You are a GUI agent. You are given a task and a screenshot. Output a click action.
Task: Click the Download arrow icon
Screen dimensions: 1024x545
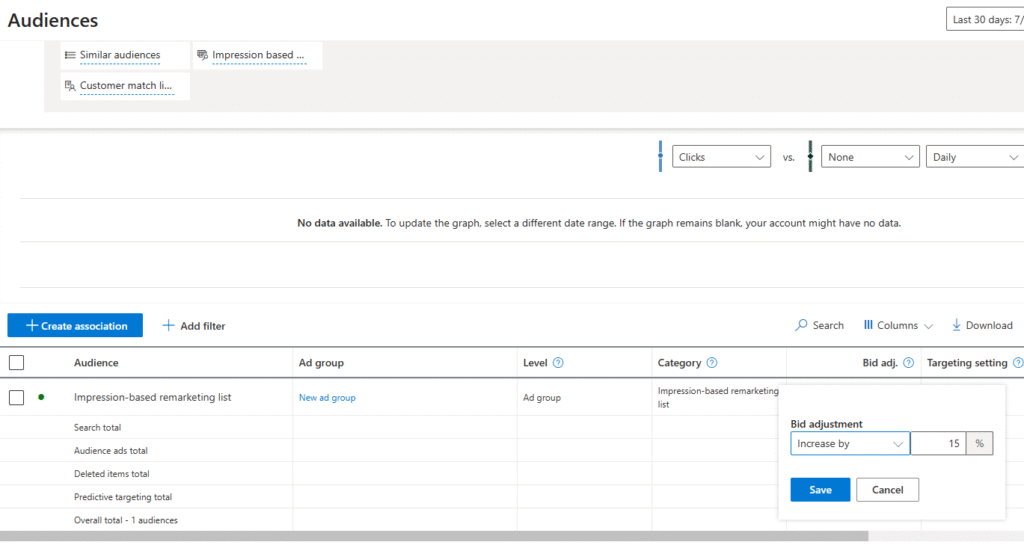pyautogui.click(x=956, y=325)
